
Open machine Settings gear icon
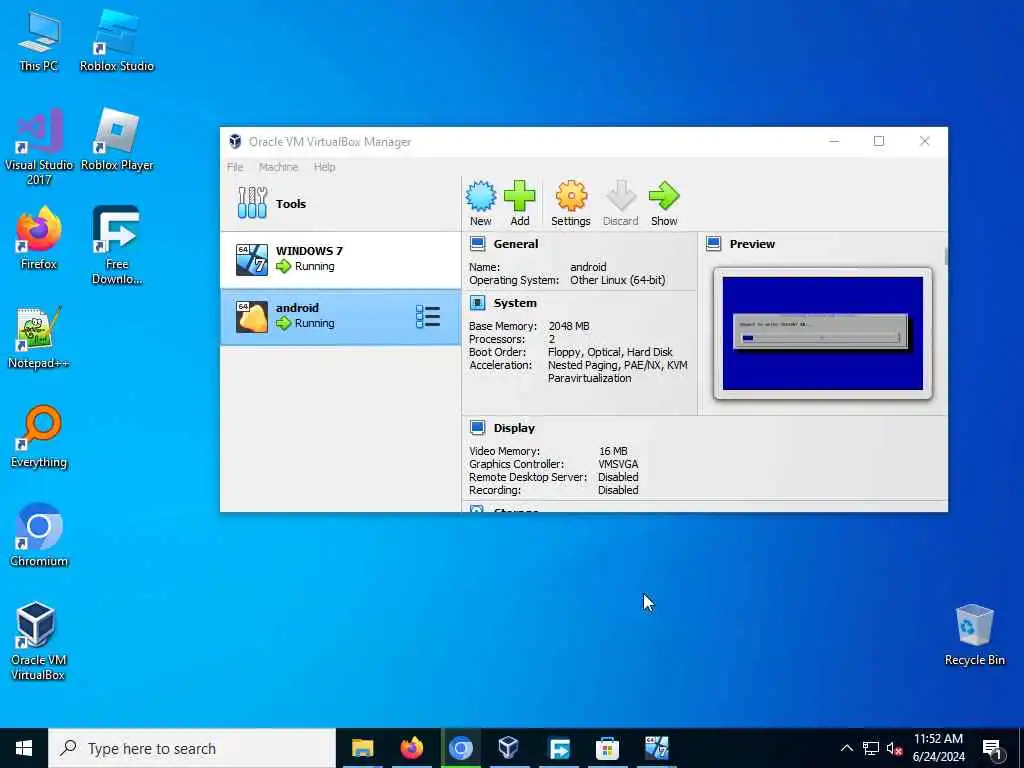click(571, 196)
